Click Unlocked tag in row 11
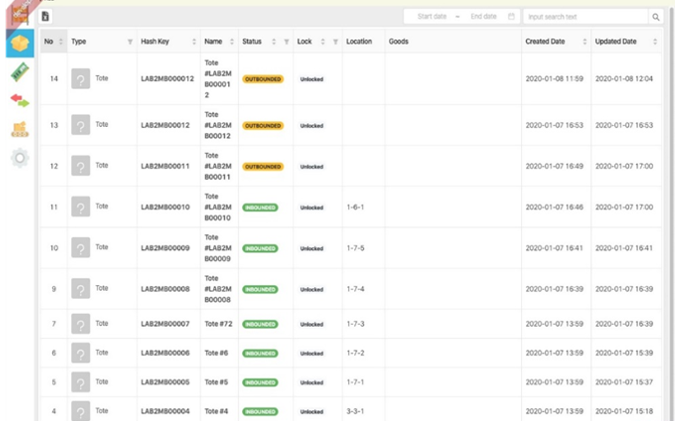 pyautogui.click(x=312, y=207)
